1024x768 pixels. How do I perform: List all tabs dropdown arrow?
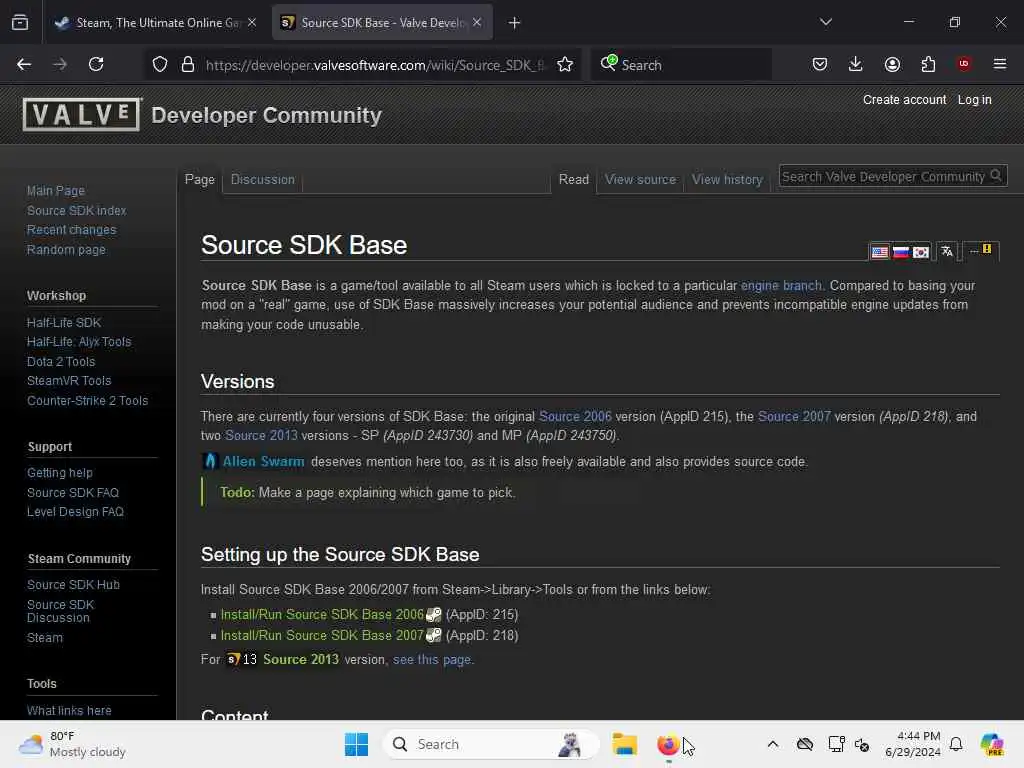[825, 22]
